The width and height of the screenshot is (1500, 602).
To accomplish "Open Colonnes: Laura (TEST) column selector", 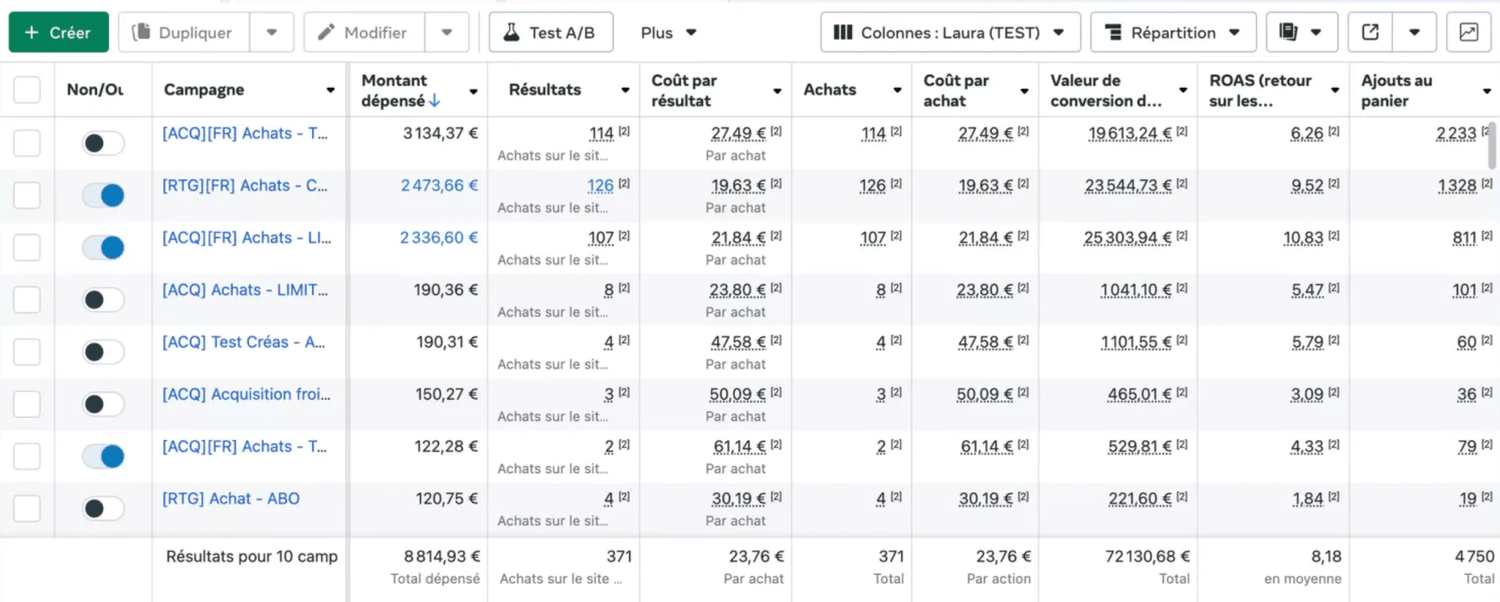I will pyautogui.click(x=950, y=33).
